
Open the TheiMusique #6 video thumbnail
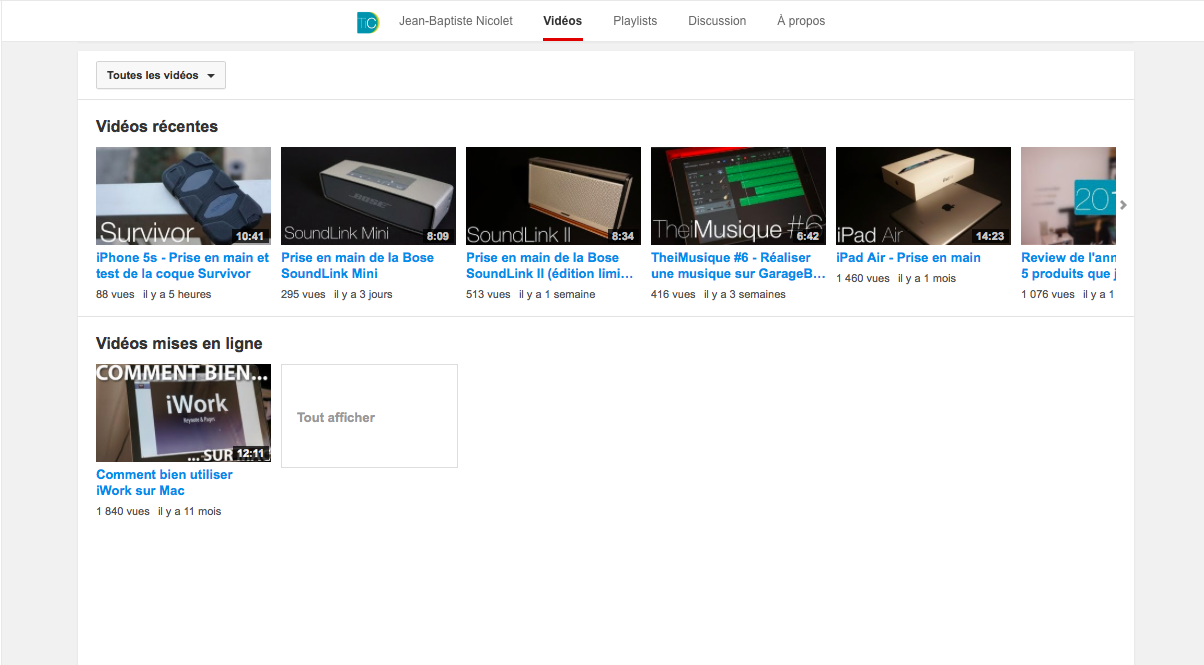tap(738, 196)
